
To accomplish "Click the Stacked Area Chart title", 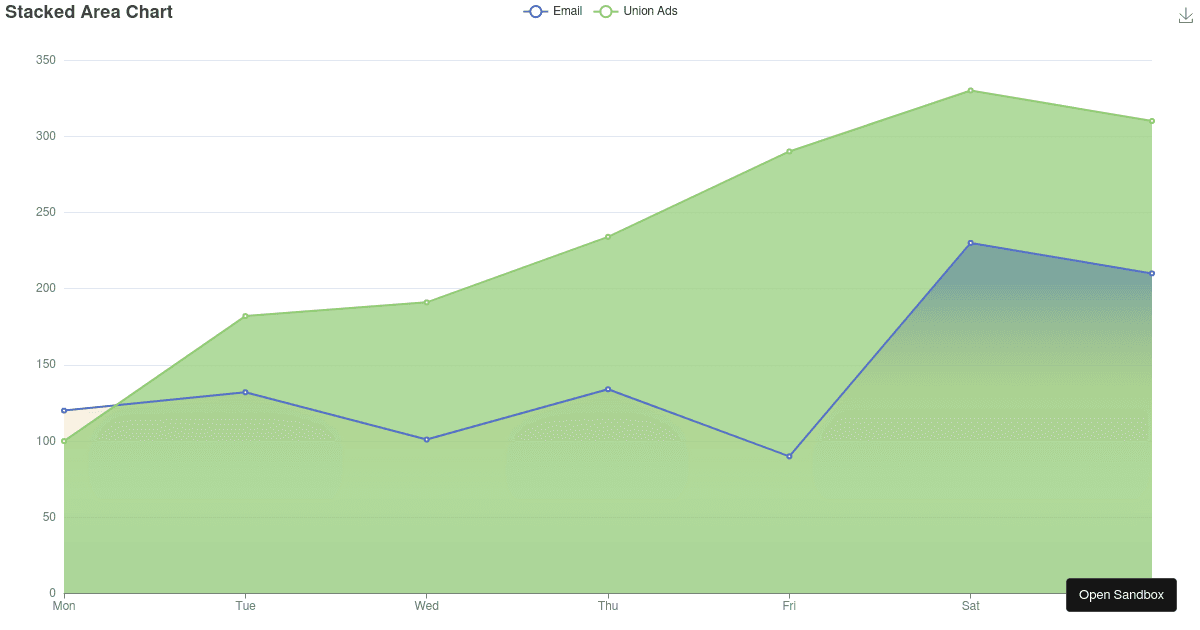I will 89,12.
